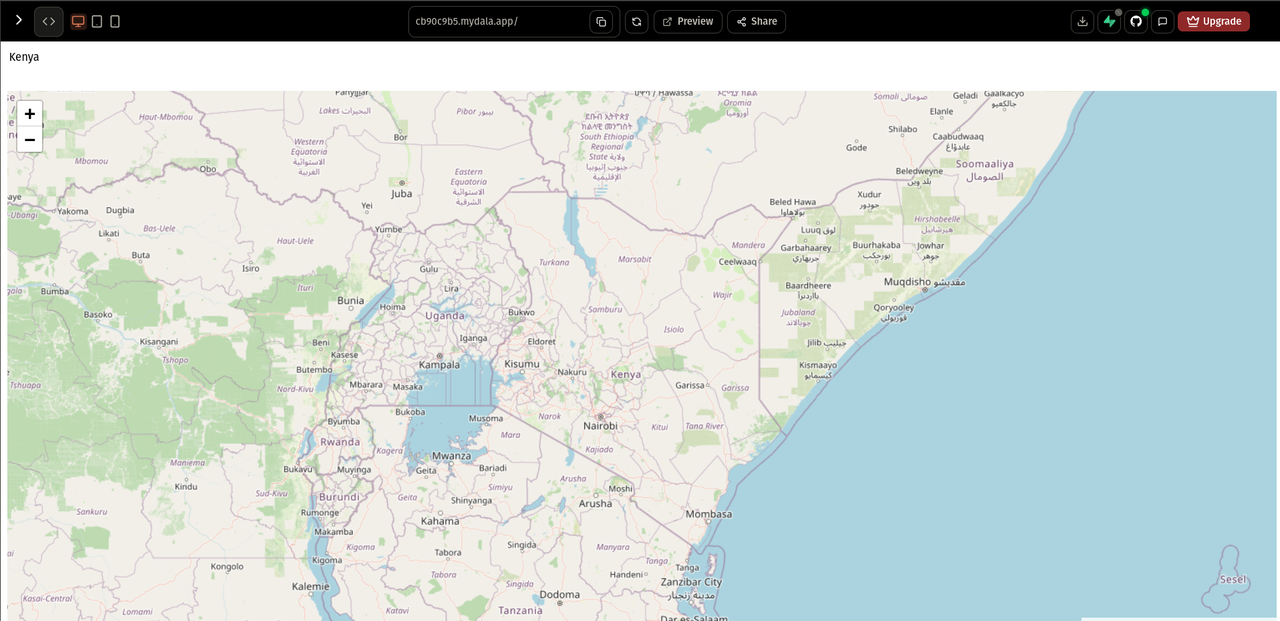This screenshot has height=621, width=1280.
Task: Copy the app URL icon
Action: (601, 21)
